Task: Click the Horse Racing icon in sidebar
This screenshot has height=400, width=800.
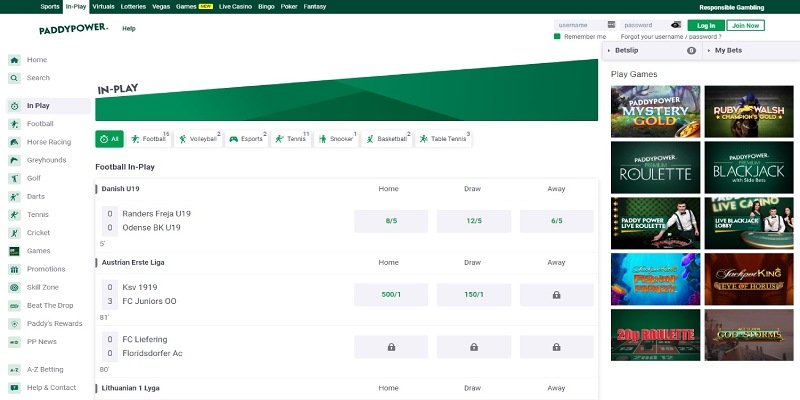Action: pos(14,142)
